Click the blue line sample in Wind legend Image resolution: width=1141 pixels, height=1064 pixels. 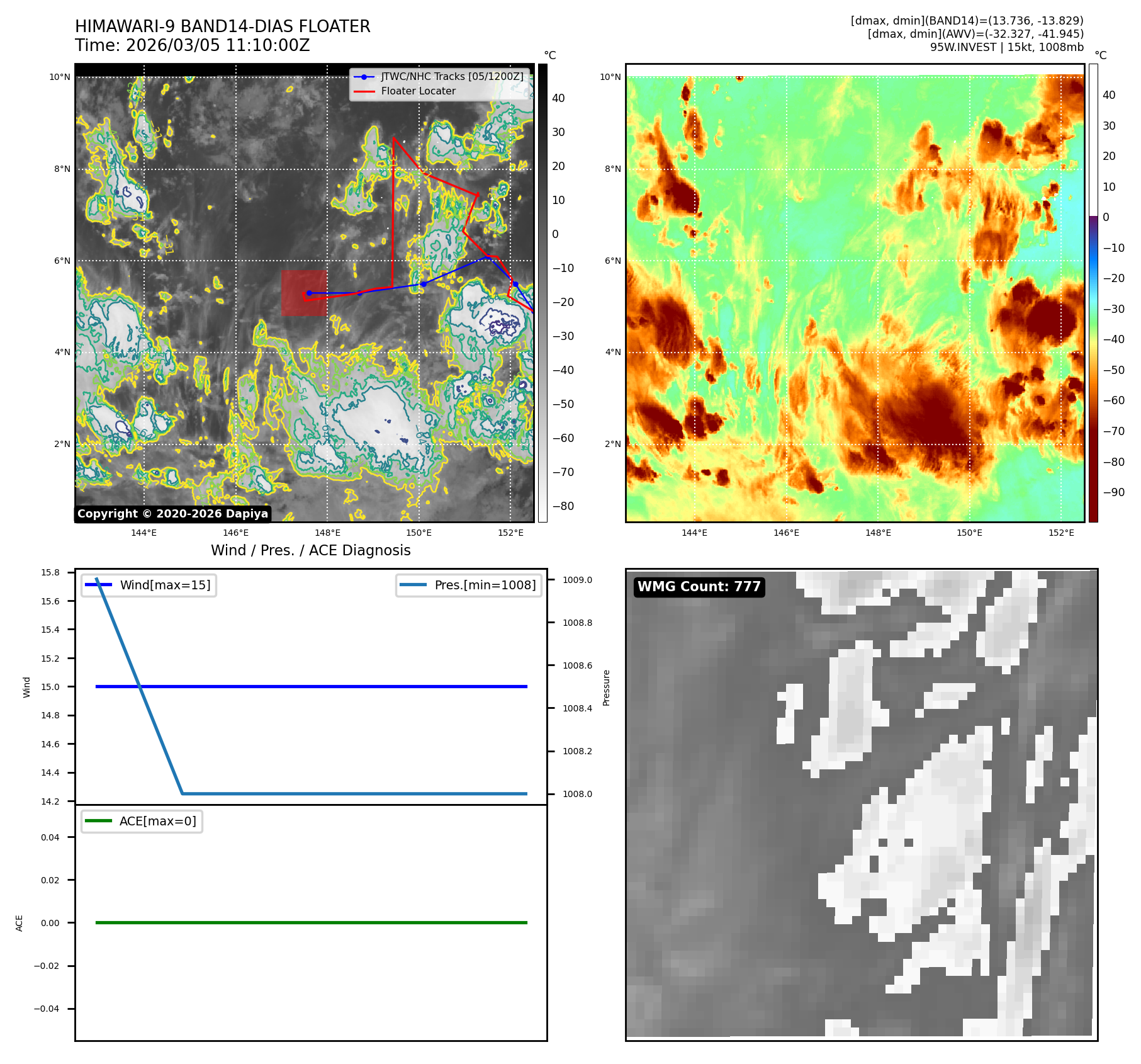click(98, 585)
